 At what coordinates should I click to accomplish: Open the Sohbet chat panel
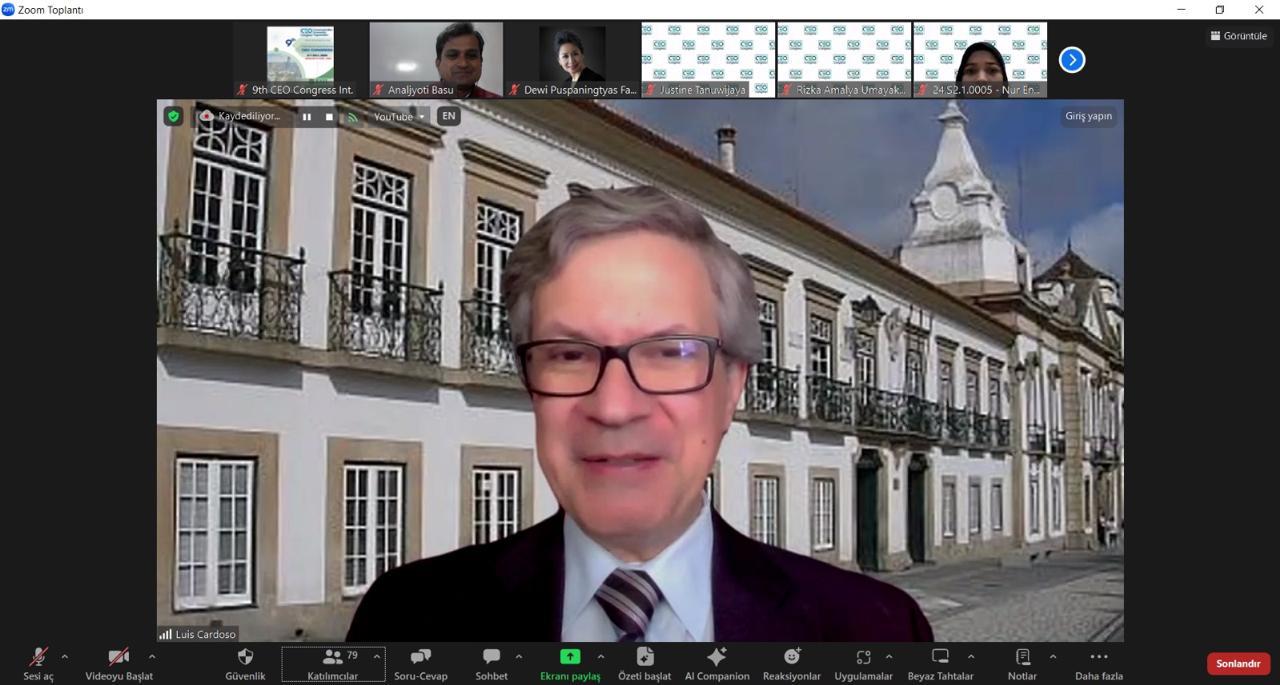[x=491, y=657]
